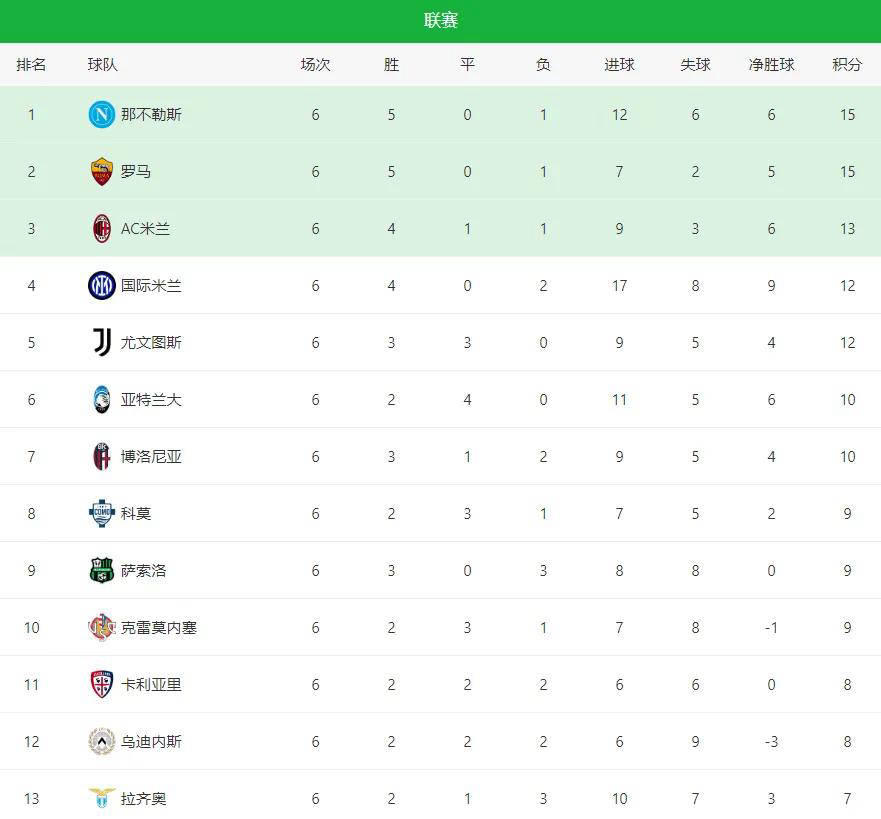Click the AC Milan crest icon
The width and height of the screenshot is (881, 819).
pyautogui.click(x=102, y=229)
